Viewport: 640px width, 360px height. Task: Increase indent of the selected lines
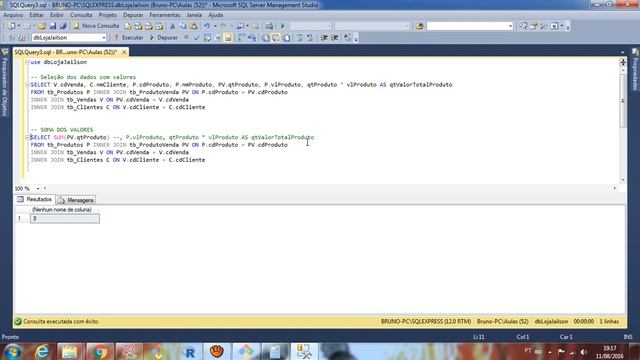coord(334,38)
